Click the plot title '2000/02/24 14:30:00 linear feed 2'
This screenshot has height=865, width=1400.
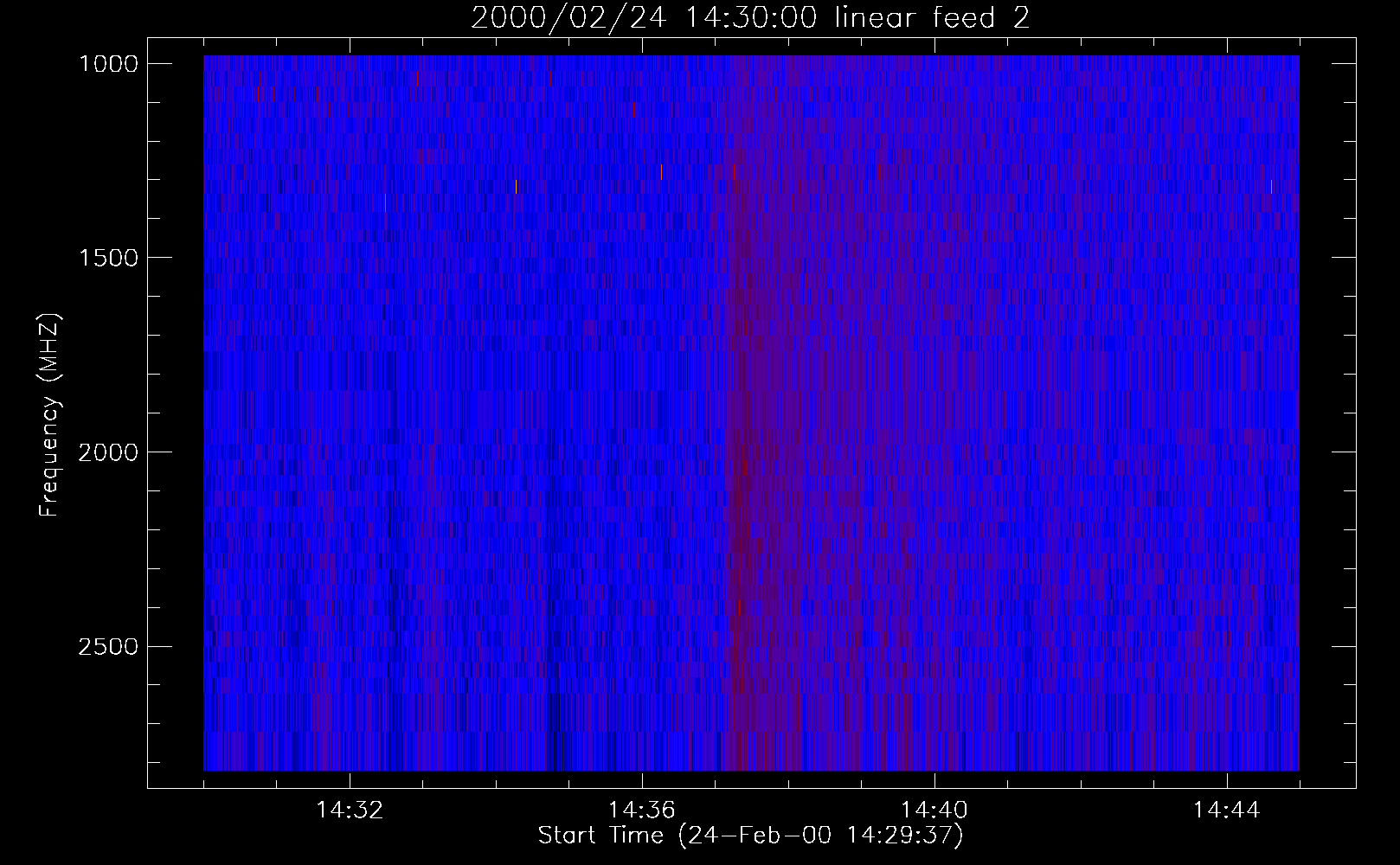click(x=750, y=17)
